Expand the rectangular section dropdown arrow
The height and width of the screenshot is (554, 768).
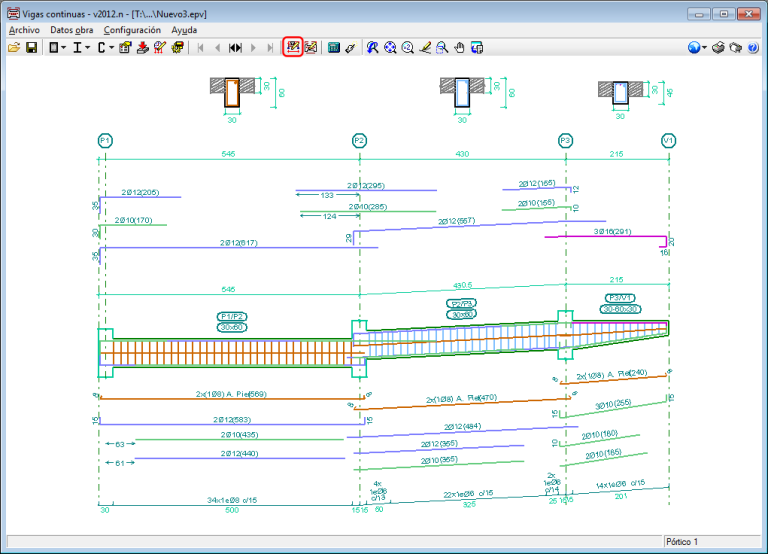pos(65,47)
